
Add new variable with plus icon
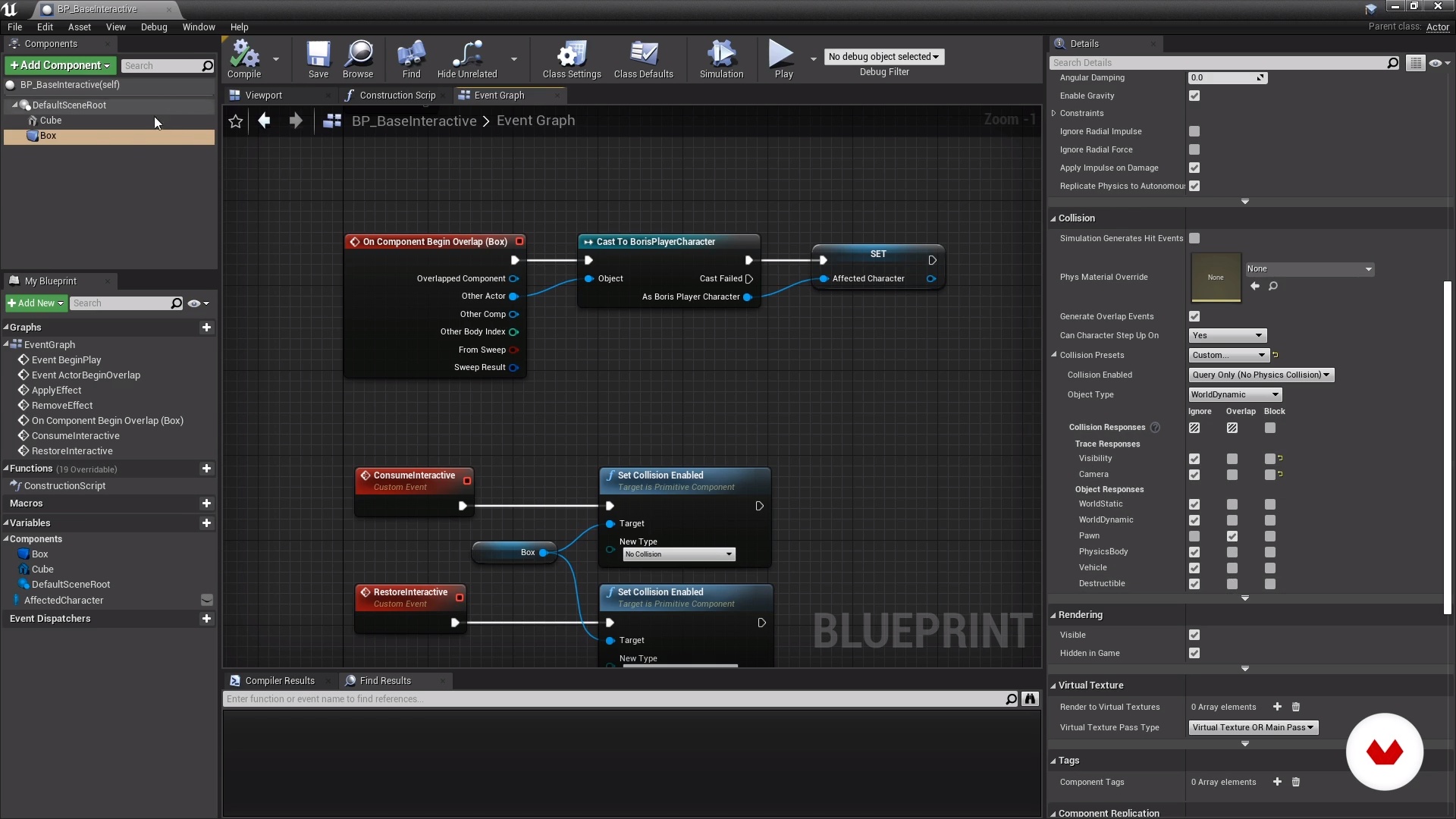click(x=206, y=523)
